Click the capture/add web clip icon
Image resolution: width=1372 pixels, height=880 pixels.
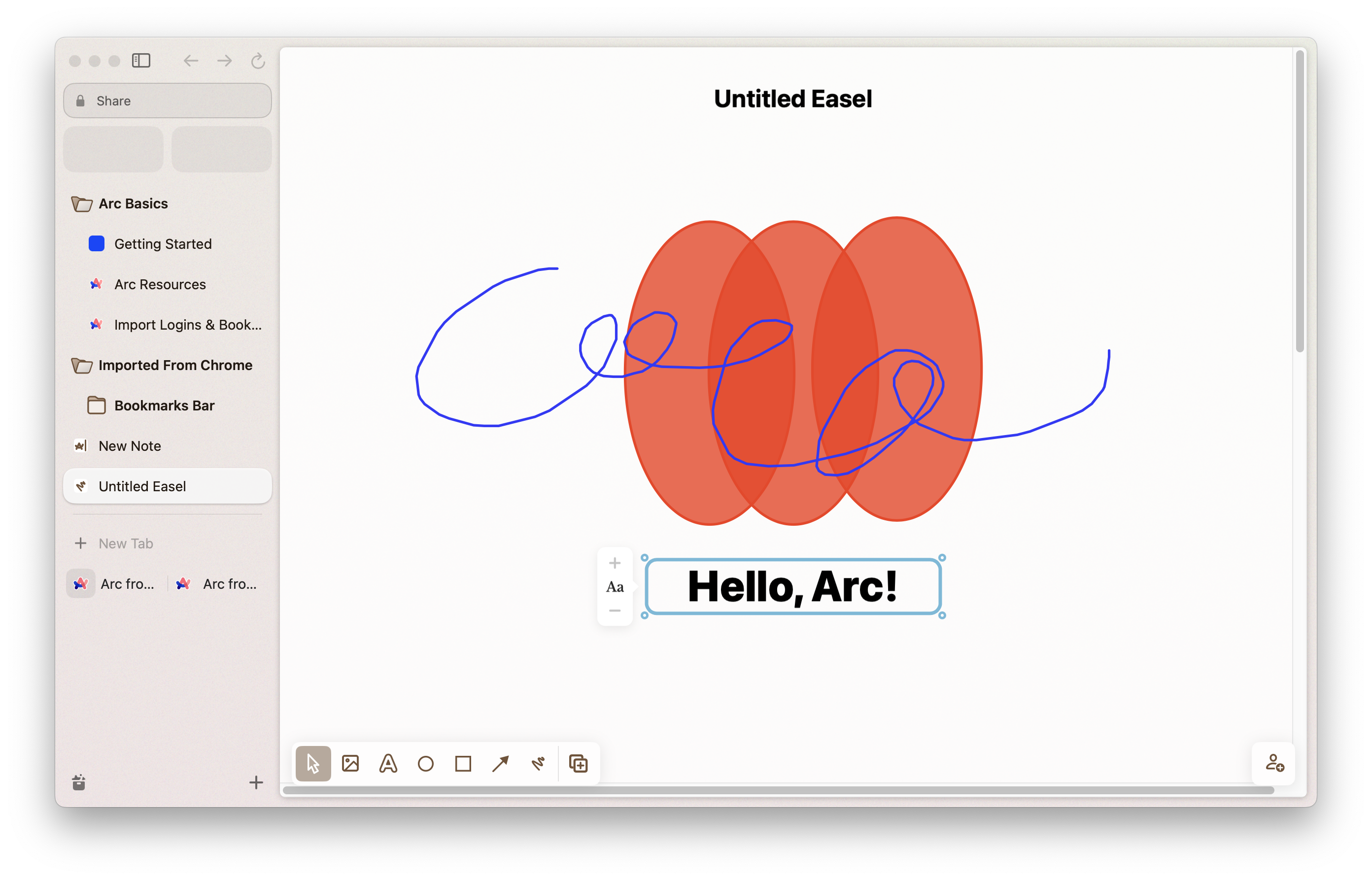[x=578, y=763]
